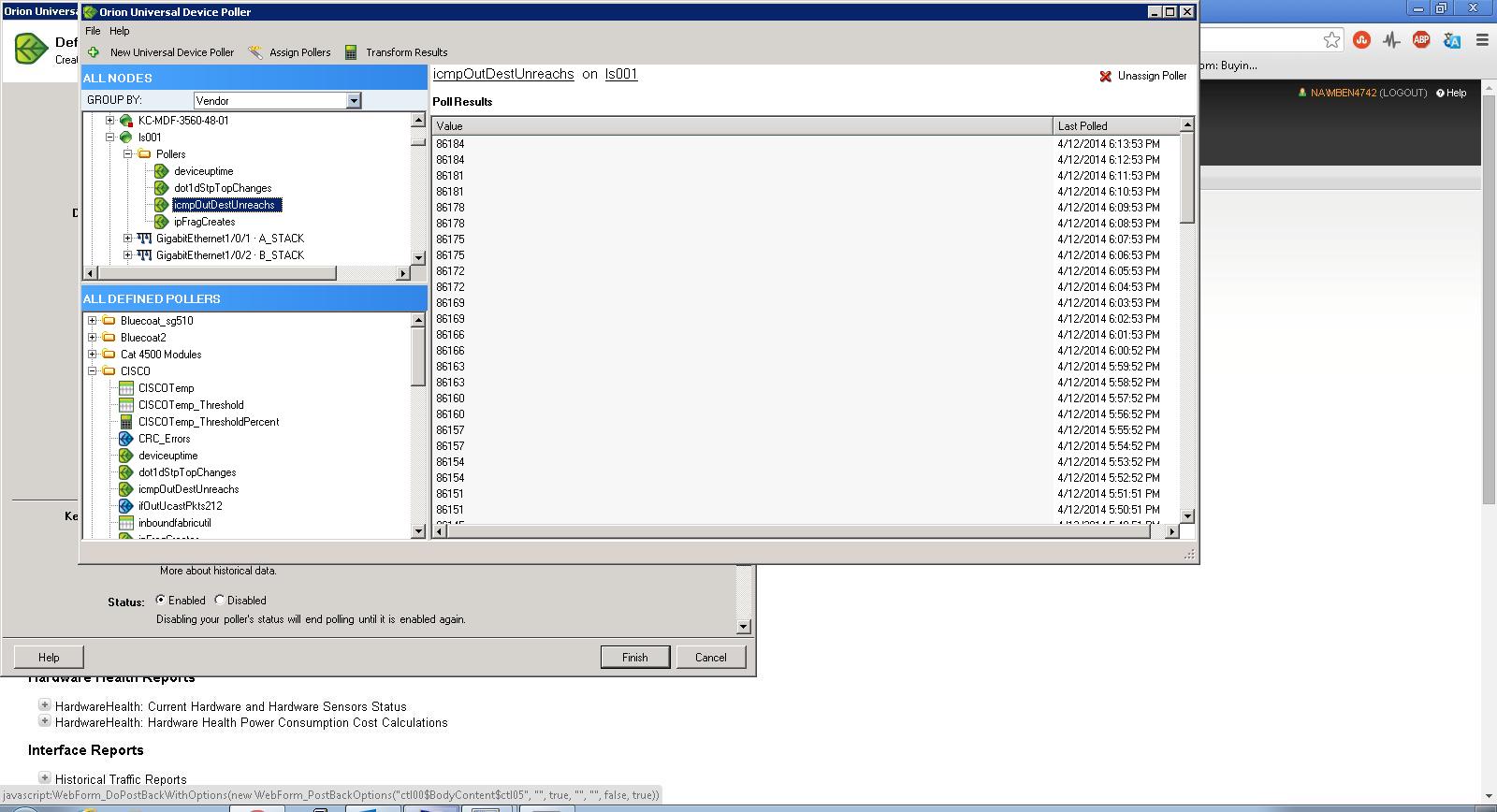The image size is (1497, 812).
Task: Click the inboundfabricutil table icon
Action: (x=125, y=523)
